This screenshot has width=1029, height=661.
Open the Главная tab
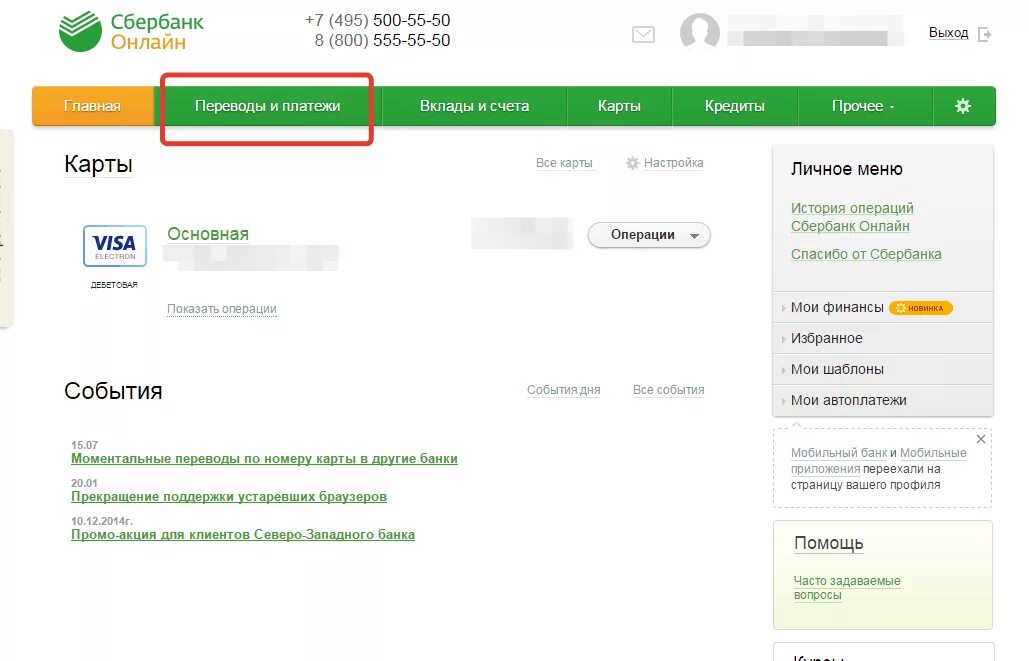tap(93, 106)
